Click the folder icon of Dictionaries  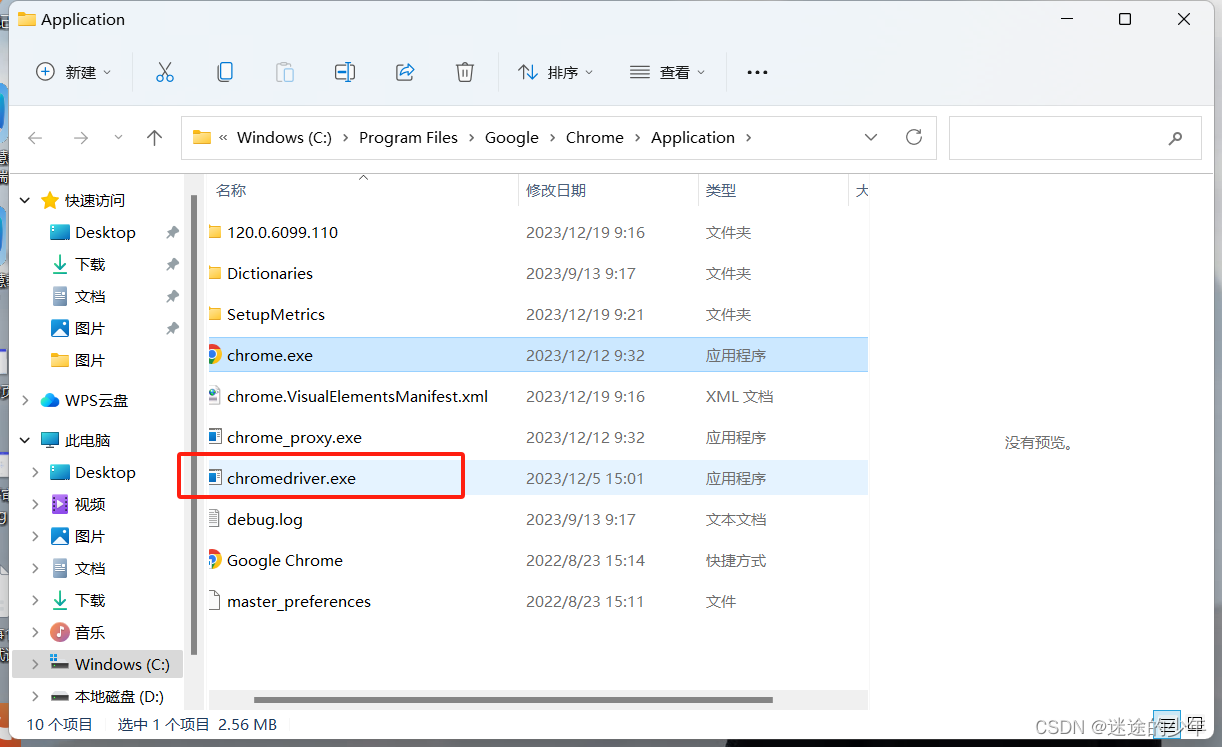(214, 273)
